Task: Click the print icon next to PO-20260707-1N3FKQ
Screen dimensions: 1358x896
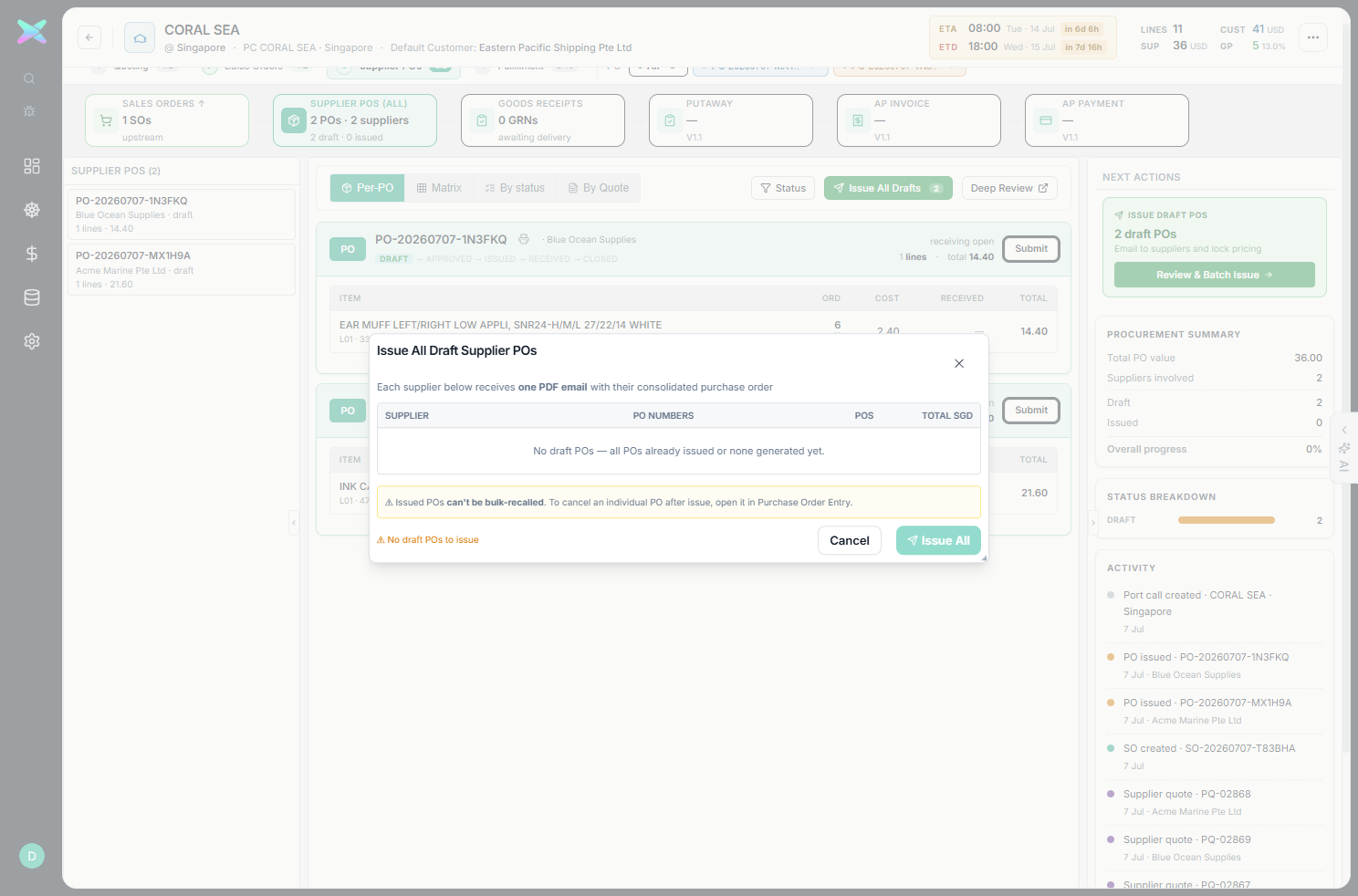Action: click(524, 239)
